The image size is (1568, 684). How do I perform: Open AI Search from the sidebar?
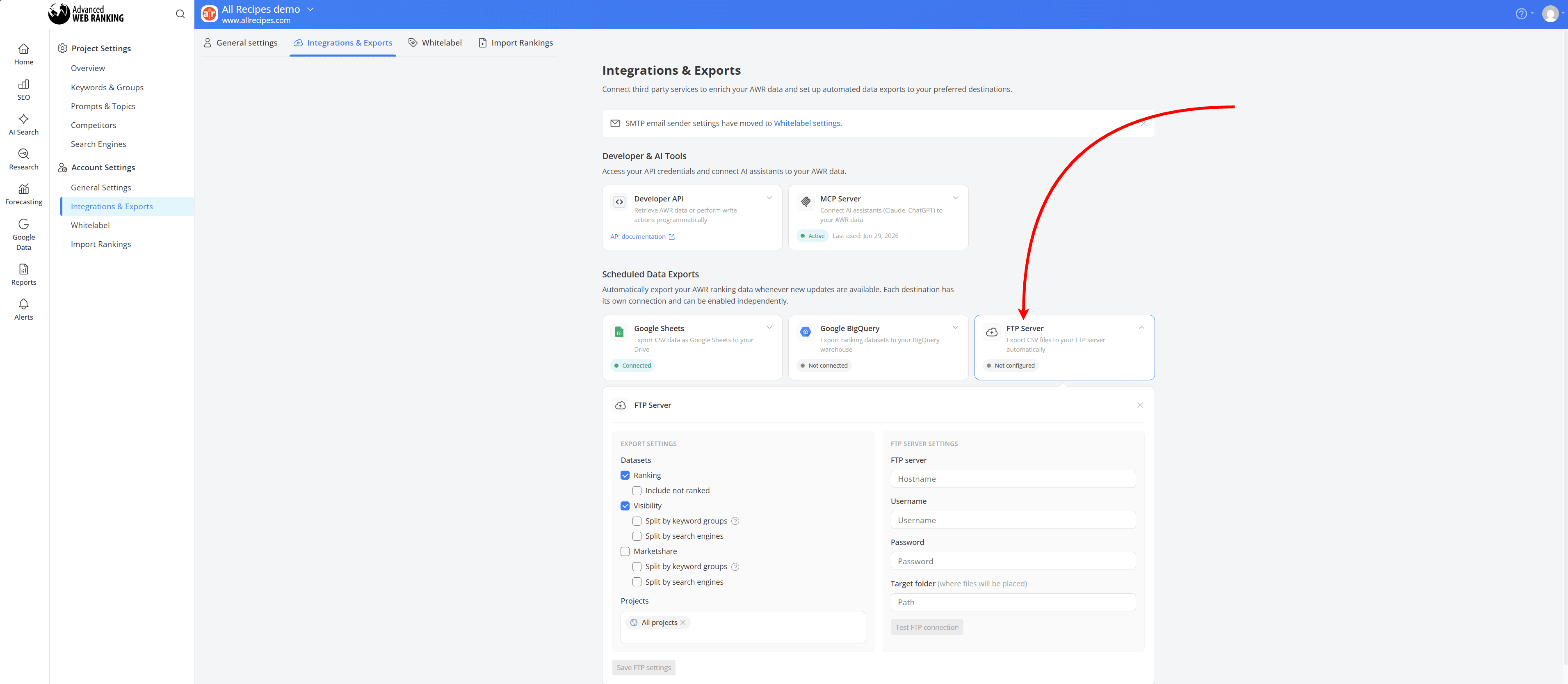tap(24, 124)
